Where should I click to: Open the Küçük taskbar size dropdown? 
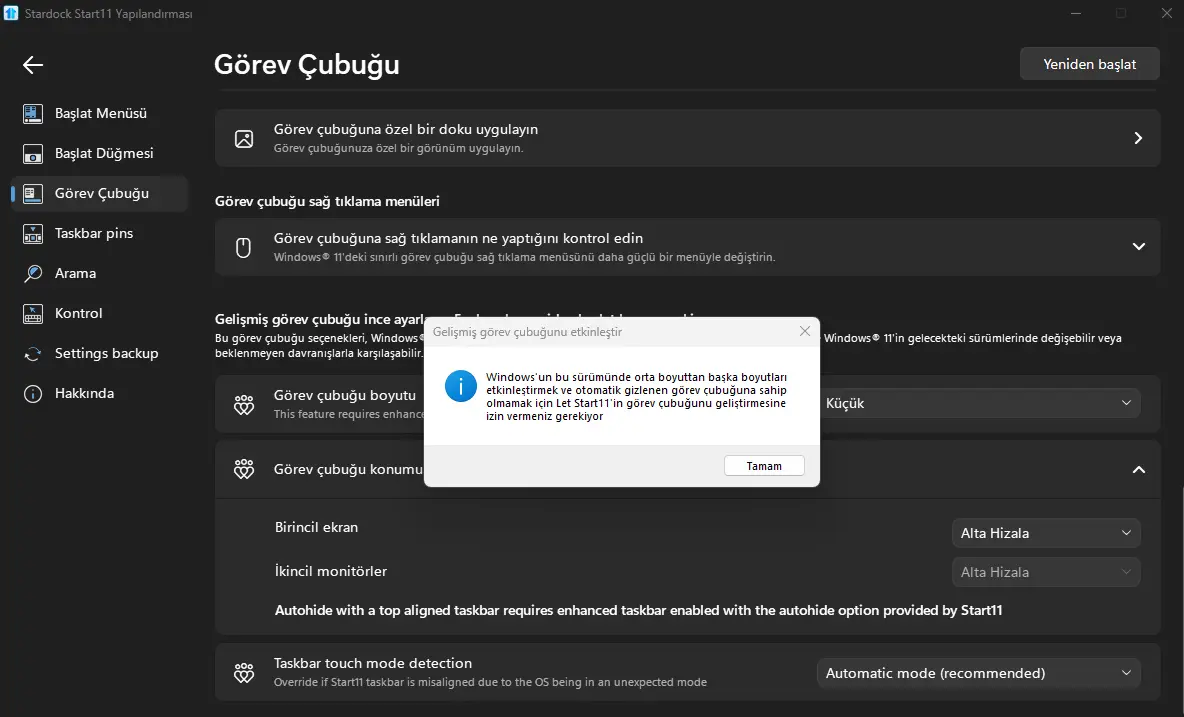pos(979,403)
